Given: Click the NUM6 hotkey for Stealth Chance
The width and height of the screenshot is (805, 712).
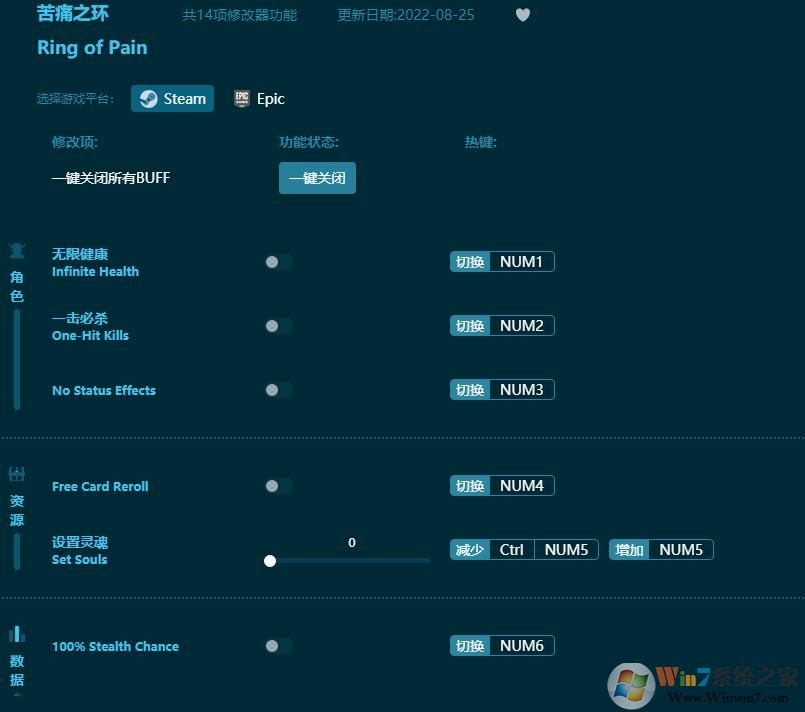Looking at the screenshot, I should (x=522, y=646).
